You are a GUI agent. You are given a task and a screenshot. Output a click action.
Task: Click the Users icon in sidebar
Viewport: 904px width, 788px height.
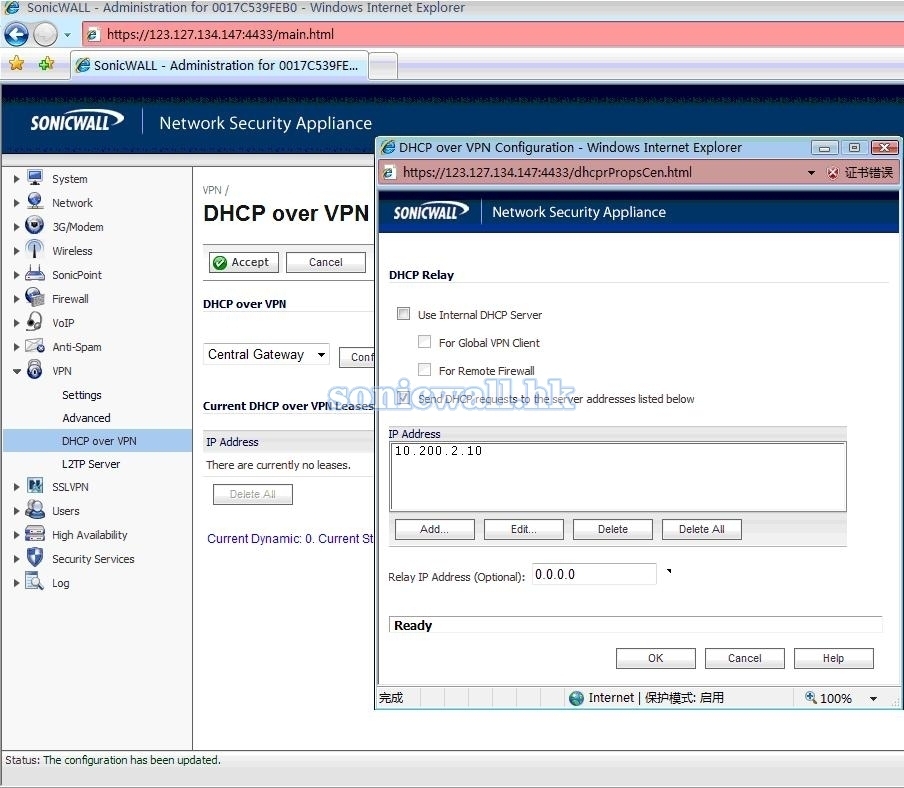35,510
